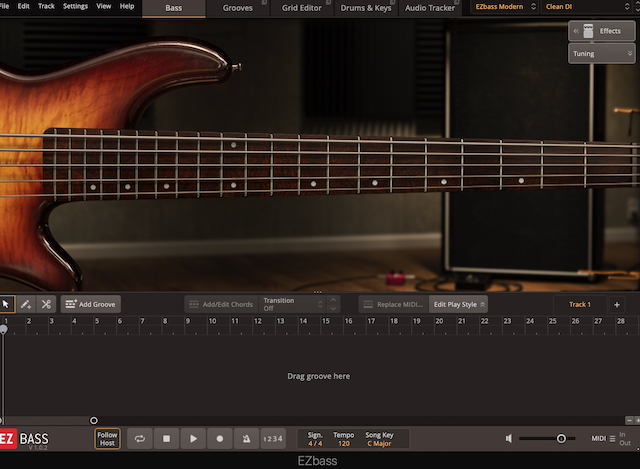Switch to the Grooves tab
Screen dimensions: 640x469
238,8
